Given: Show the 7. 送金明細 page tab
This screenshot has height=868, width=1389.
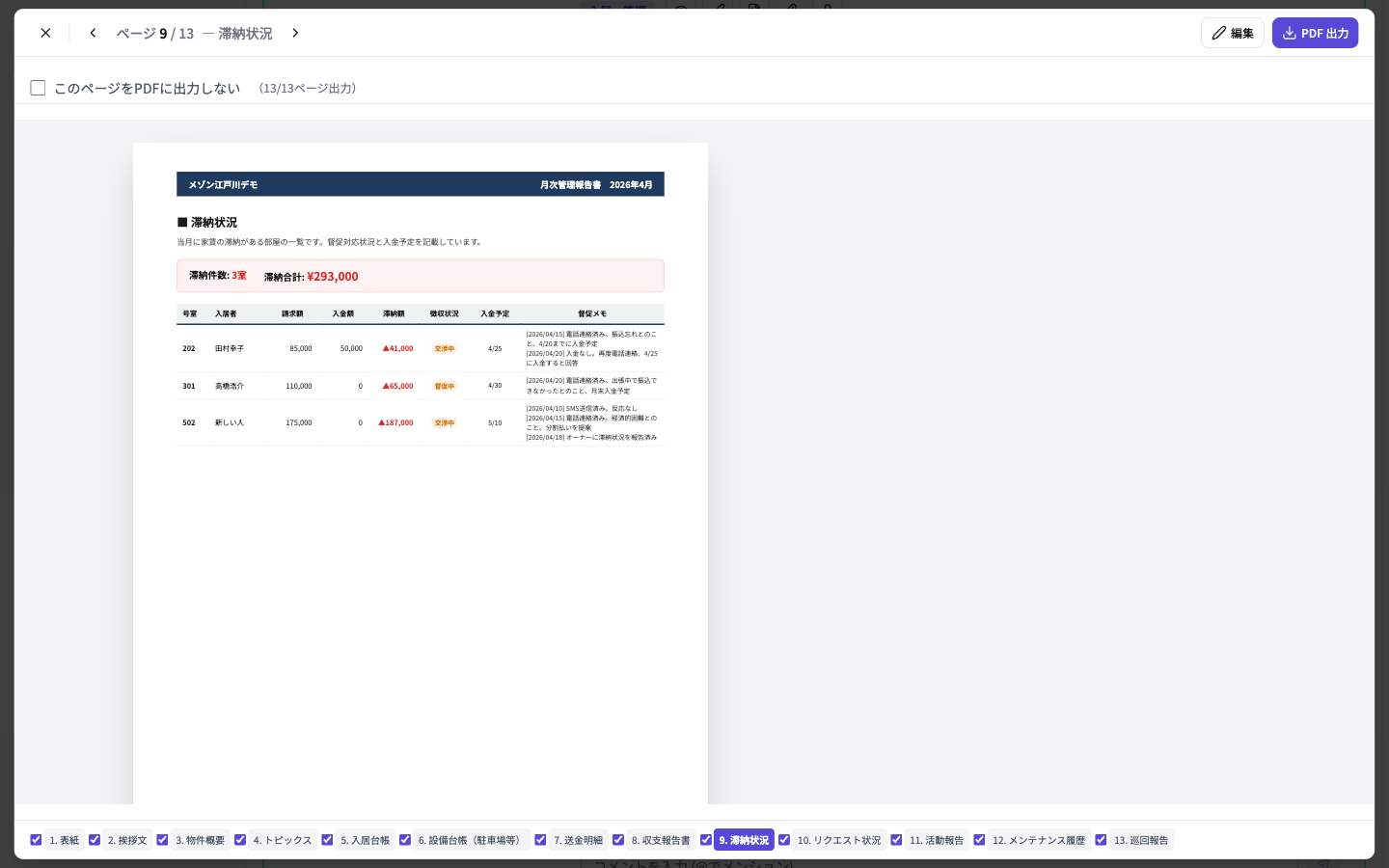Looking at the screenshot, I should click(x=578, y=840).
